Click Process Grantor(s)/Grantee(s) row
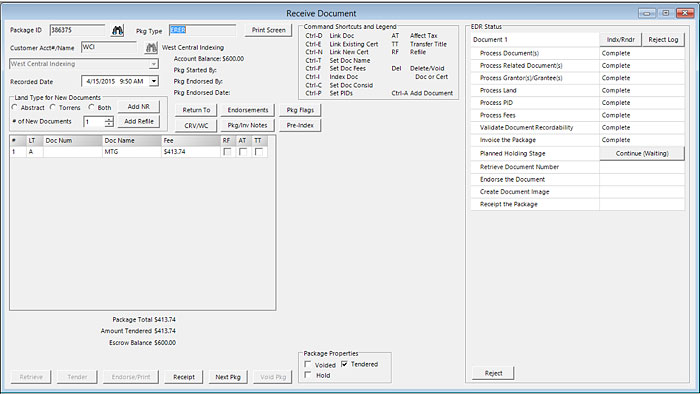 coord(577,78)
